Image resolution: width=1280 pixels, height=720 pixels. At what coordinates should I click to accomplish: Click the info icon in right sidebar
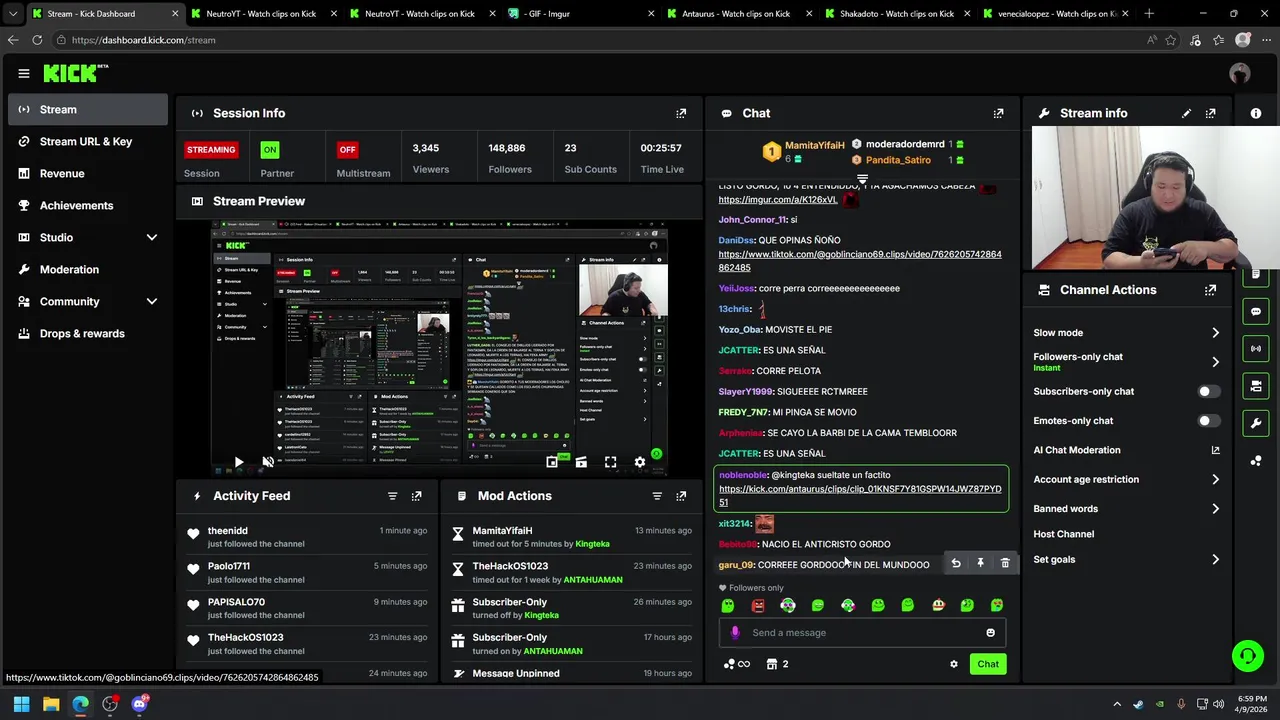click(x=1256, y=113)
